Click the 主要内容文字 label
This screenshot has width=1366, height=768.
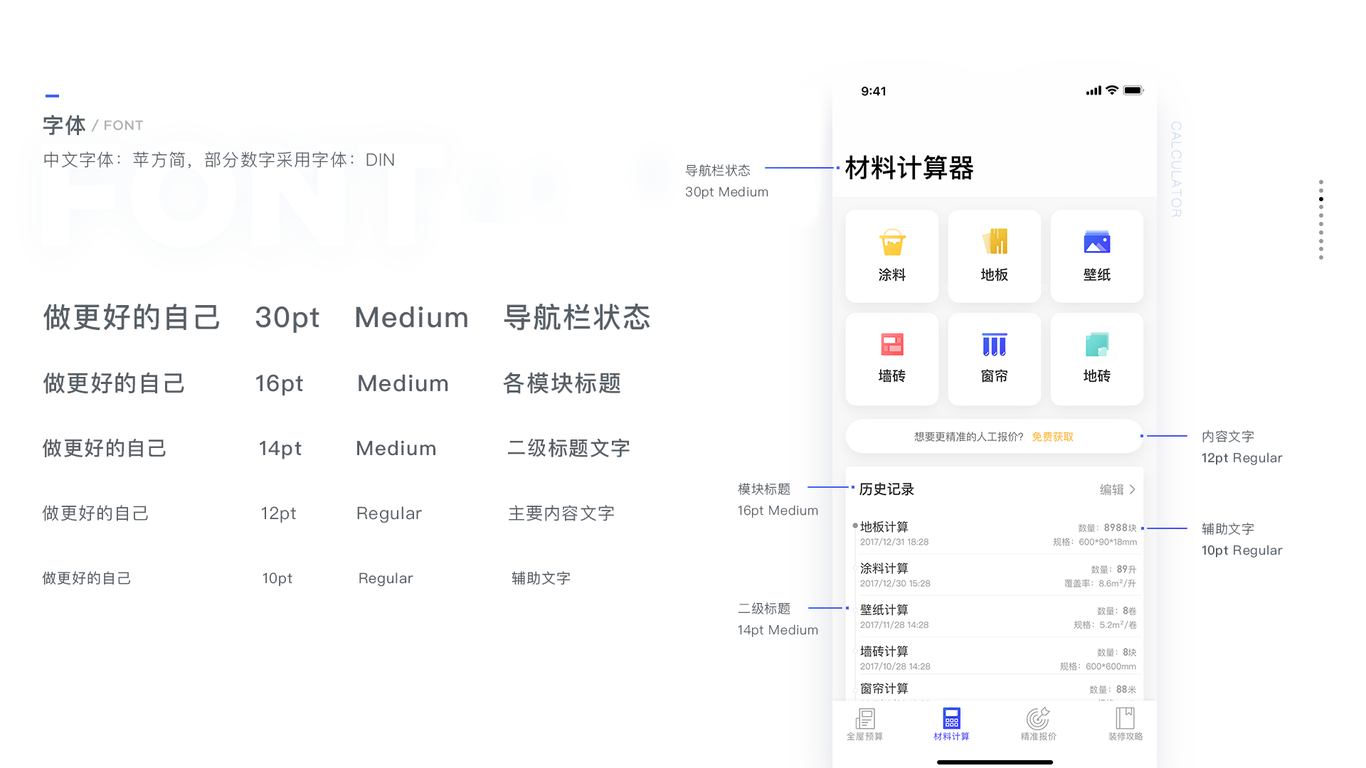tap(562, 514)
